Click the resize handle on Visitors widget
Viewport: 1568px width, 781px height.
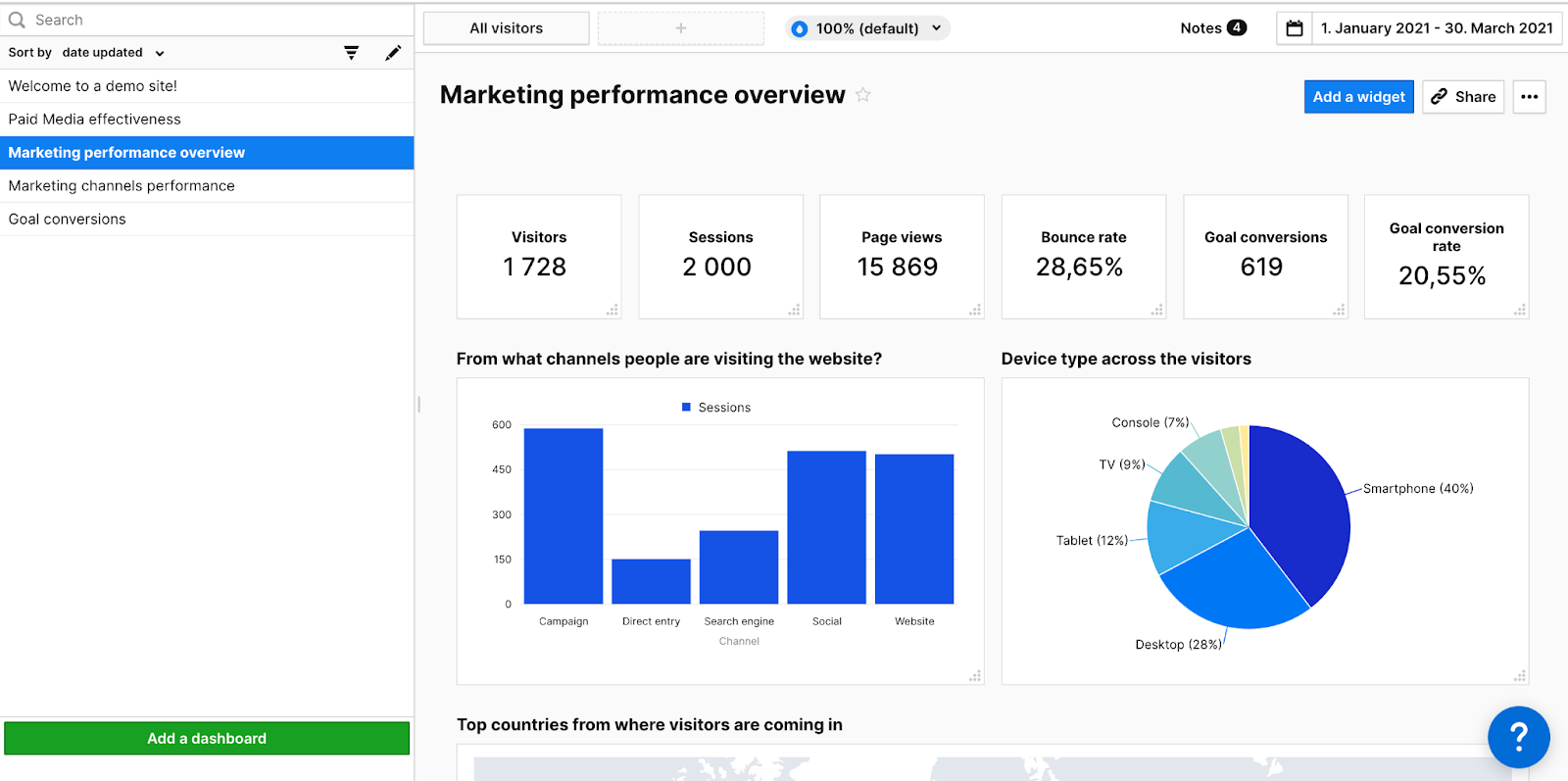(x=612, y=310)
